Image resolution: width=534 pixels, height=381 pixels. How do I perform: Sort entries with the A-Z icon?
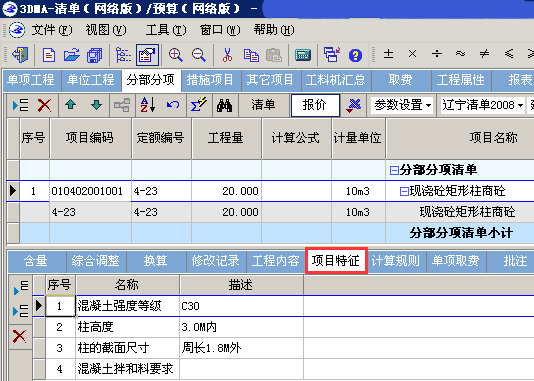(x=148, y=105)
